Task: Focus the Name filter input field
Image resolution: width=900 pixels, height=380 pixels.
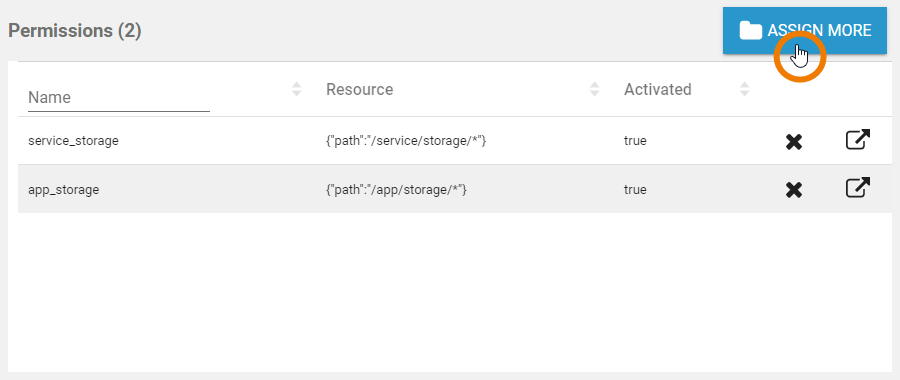Action: pos(119,98)
